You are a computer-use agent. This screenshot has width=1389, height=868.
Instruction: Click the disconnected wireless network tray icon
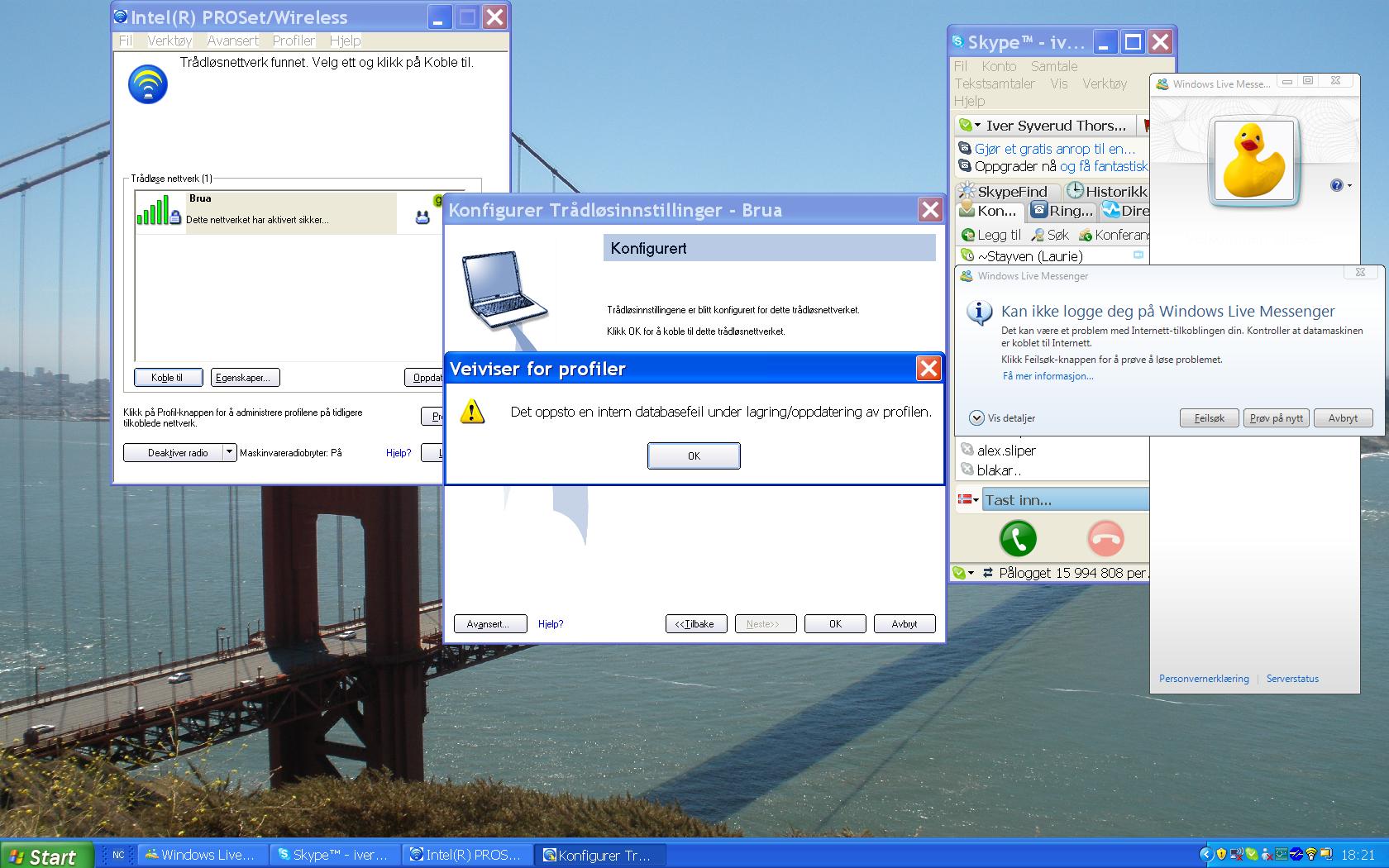click(1237, 854)
